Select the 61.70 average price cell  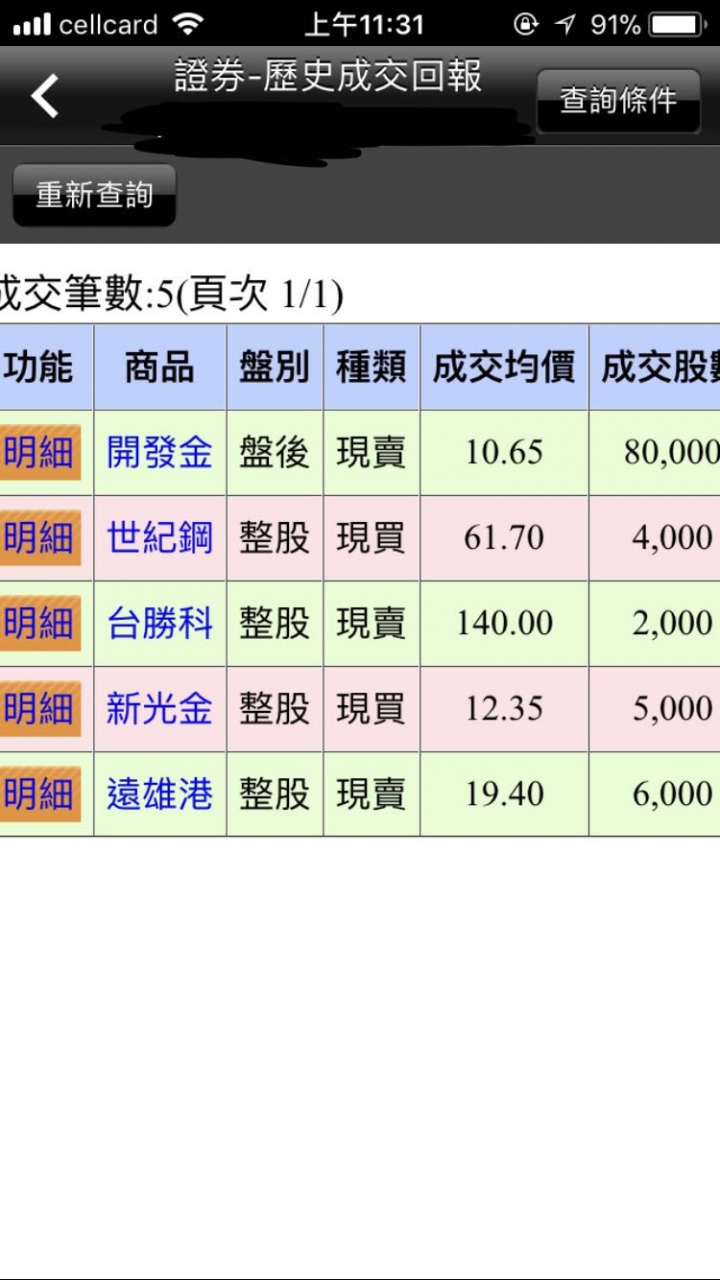pyautogui.click(x=504, y=538)
